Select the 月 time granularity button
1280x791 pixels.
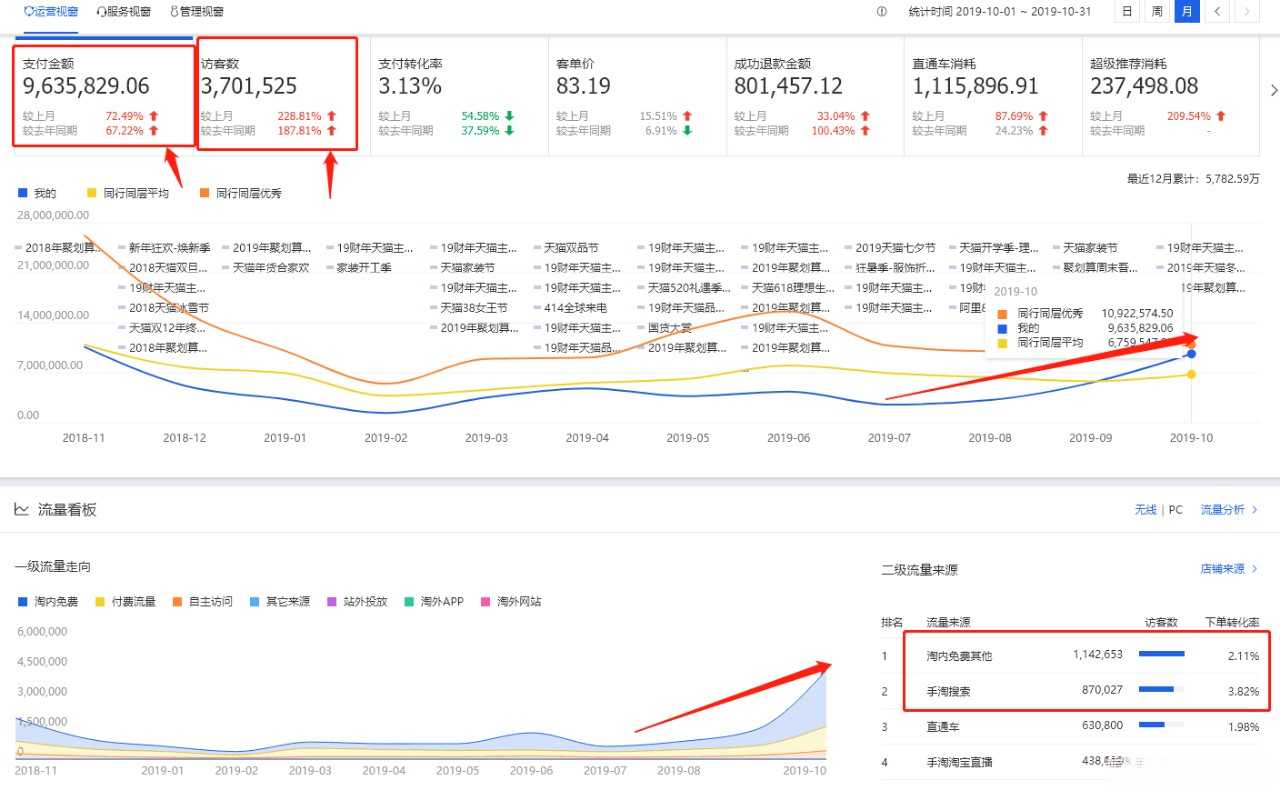click(x=1187, y=12)
